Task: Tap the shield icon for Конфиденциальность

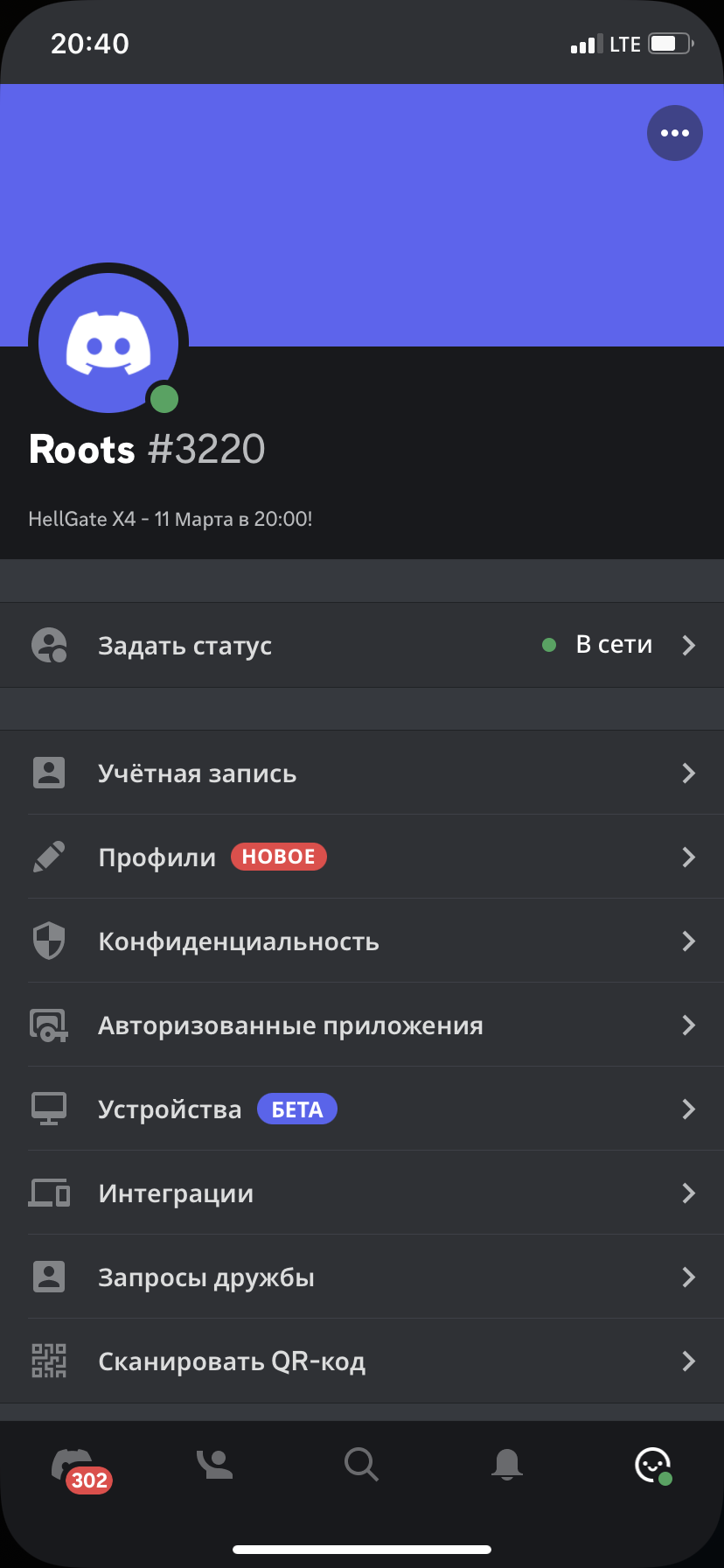Action: pos(49,941)
